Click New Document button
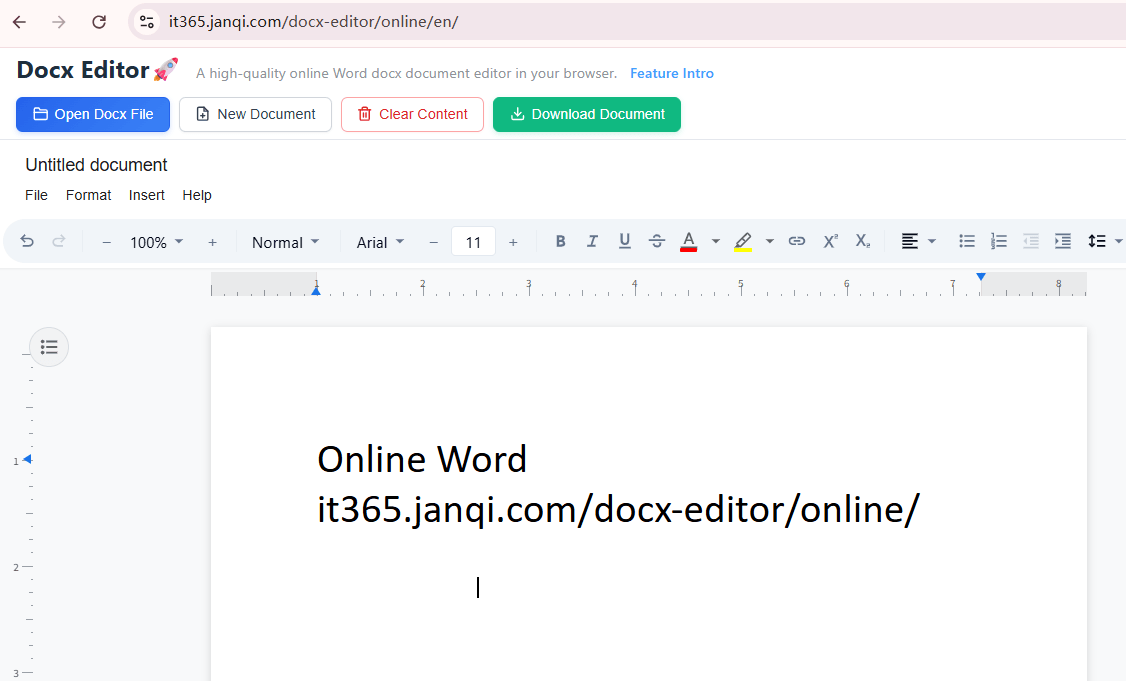 255,114
